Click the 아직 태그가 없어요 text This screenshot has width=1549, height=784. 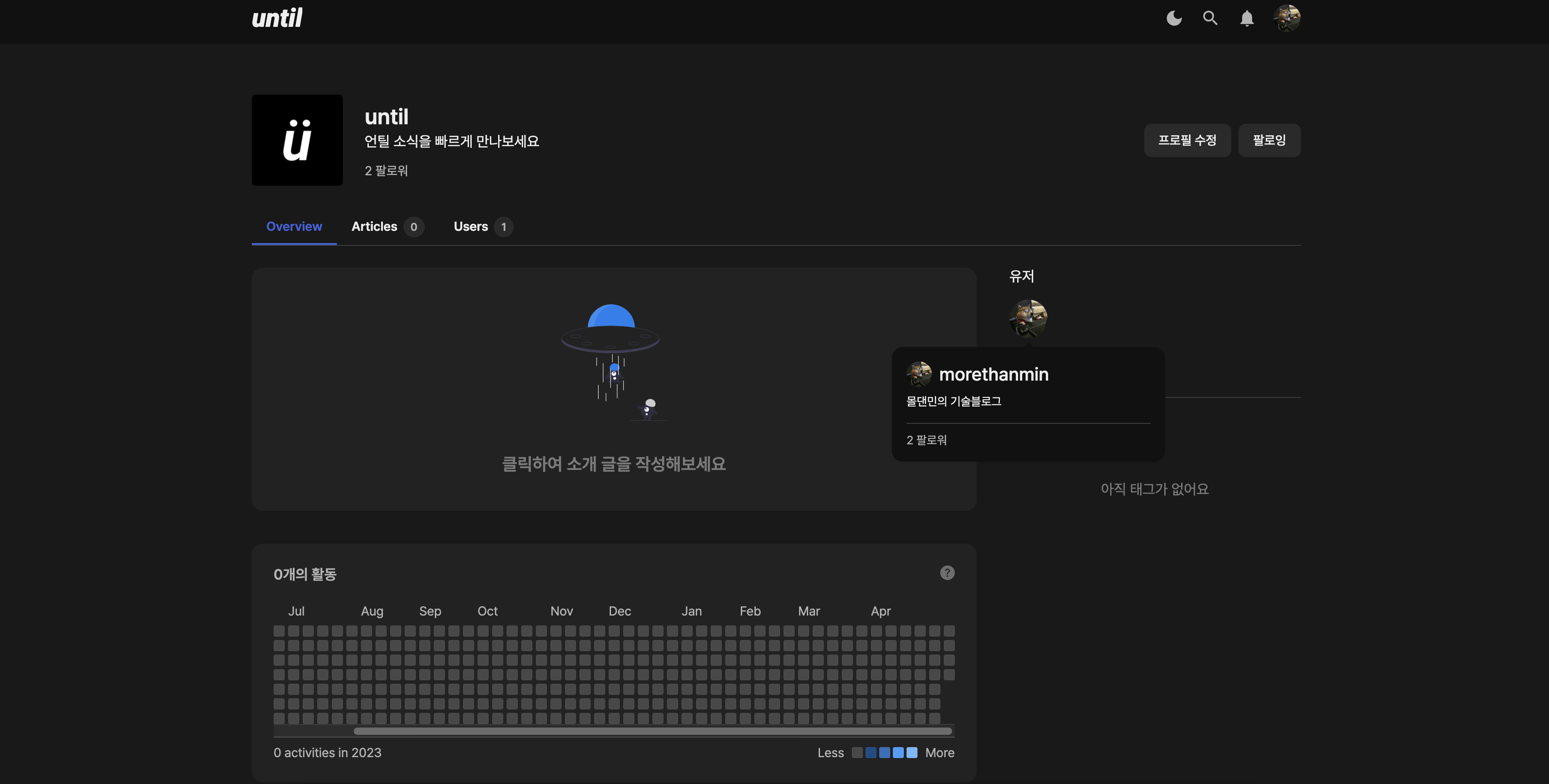pos(1155,489)
